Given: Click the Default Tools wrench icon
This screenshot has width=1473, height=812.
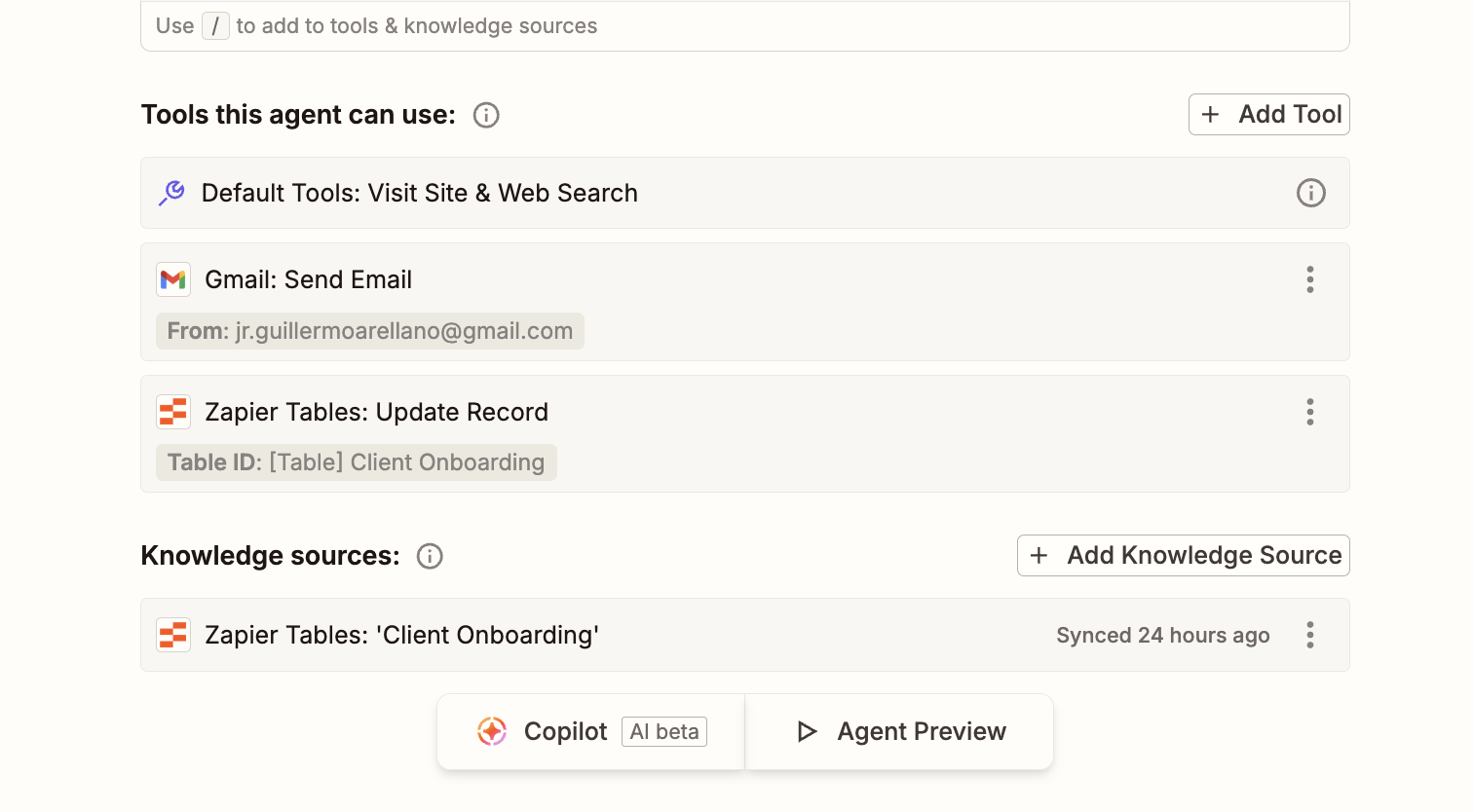Looking at the screenshot, I should (x=171, y=193).
